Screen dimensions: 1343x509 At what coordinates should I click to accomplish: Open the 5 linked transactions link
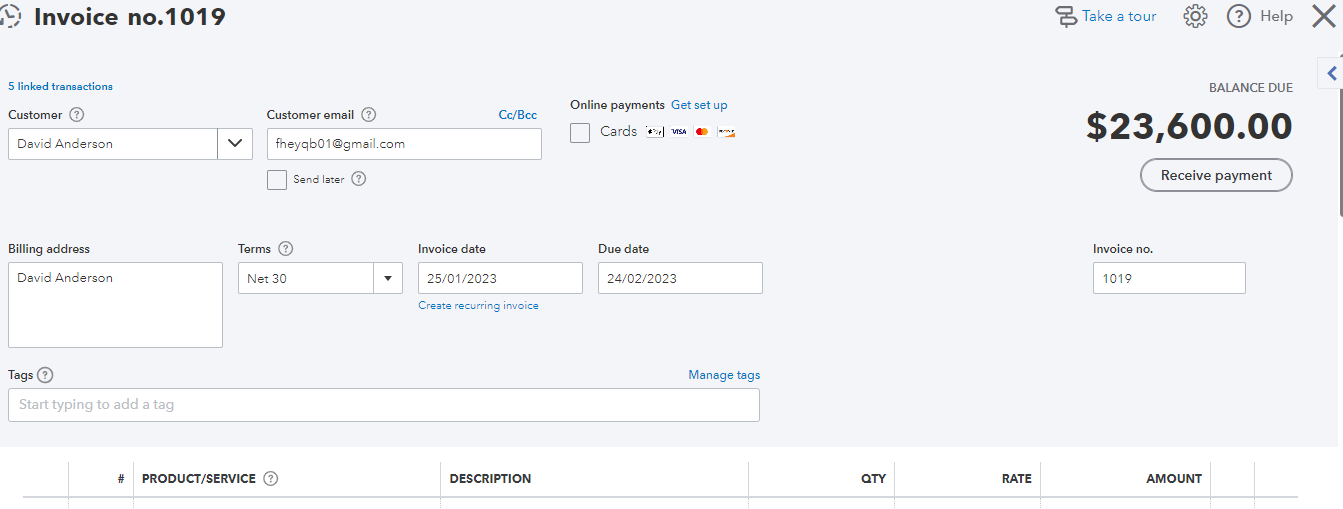pyautogui.click(x=60, y=86)
